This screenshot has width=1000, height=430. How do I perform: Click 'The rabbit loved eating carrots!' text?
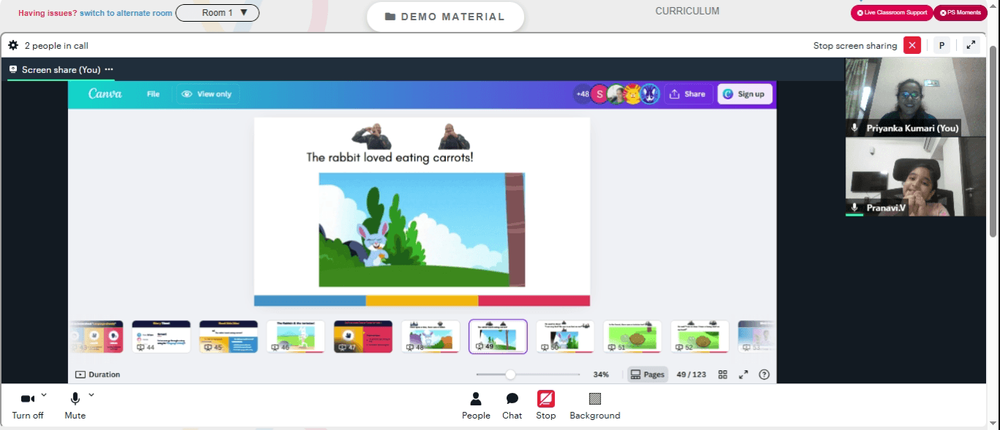pyautogui.click(x=390, y=157)
